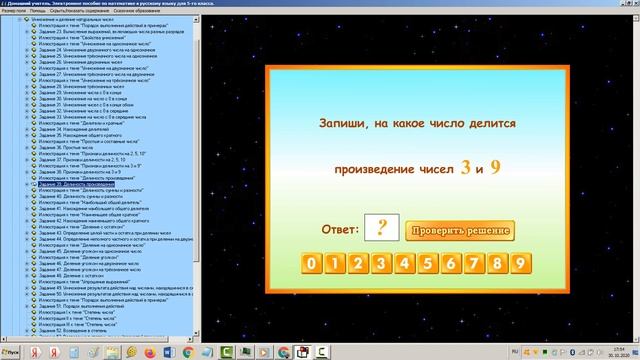Click icon beside Иллюстрация "Свойства умножения"
Screen dimensions: 640x360
pyautogui.click(x=34, y=38)
